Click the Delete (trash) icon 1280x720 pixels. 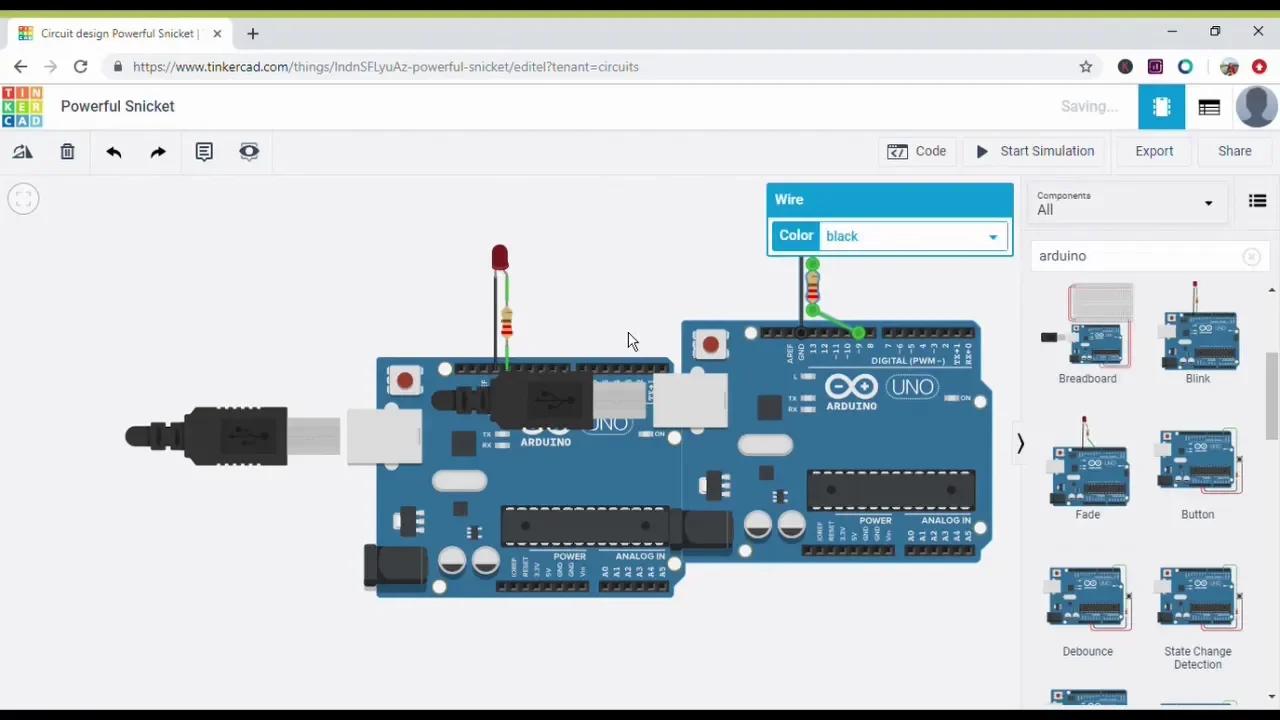67,151
